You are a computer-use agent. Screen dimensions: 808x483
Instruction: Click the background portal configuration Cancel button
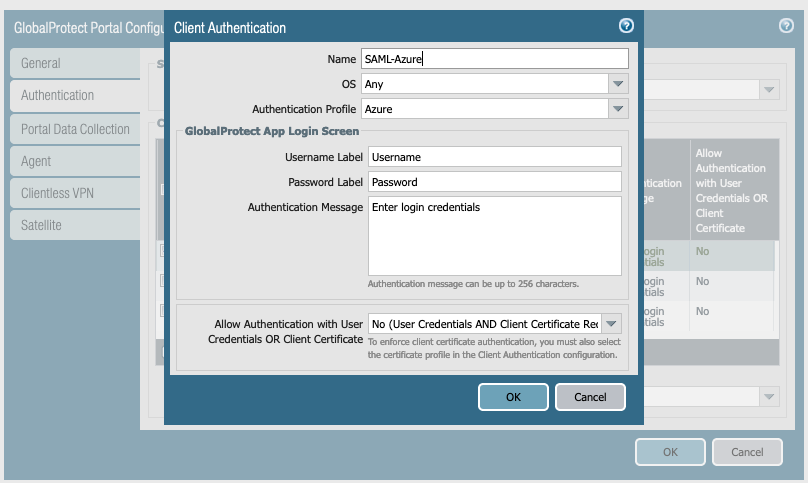[x=747, y=452]
